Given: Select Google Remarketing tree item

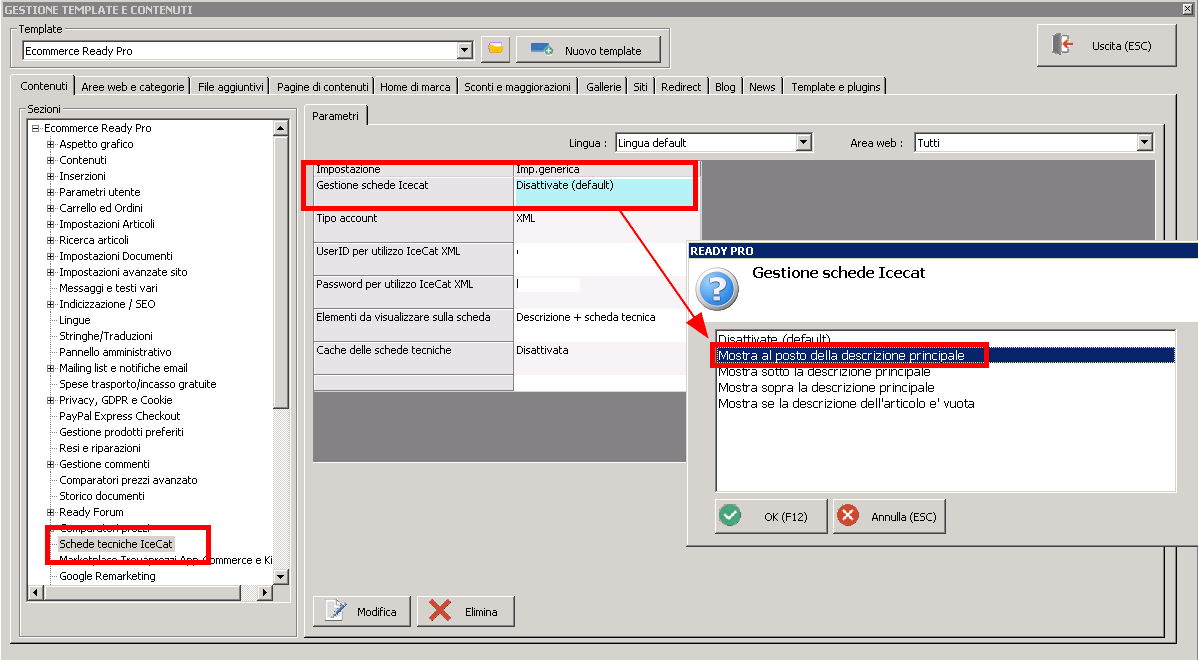Looking at the screenshot, I should click(108, 576).
